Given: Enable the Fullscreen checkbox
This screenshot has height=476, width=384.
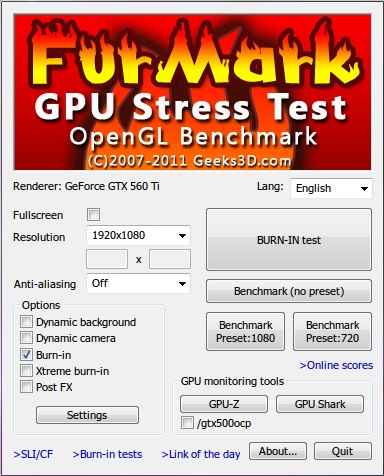Looking at the screenshot, I should [x=93, y=214].
